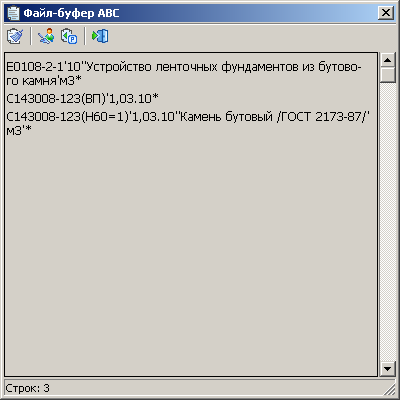Close the Файл-буфер ABC window
The width and height of the screenshot is (400, 400).
click(x=386, y=13)
